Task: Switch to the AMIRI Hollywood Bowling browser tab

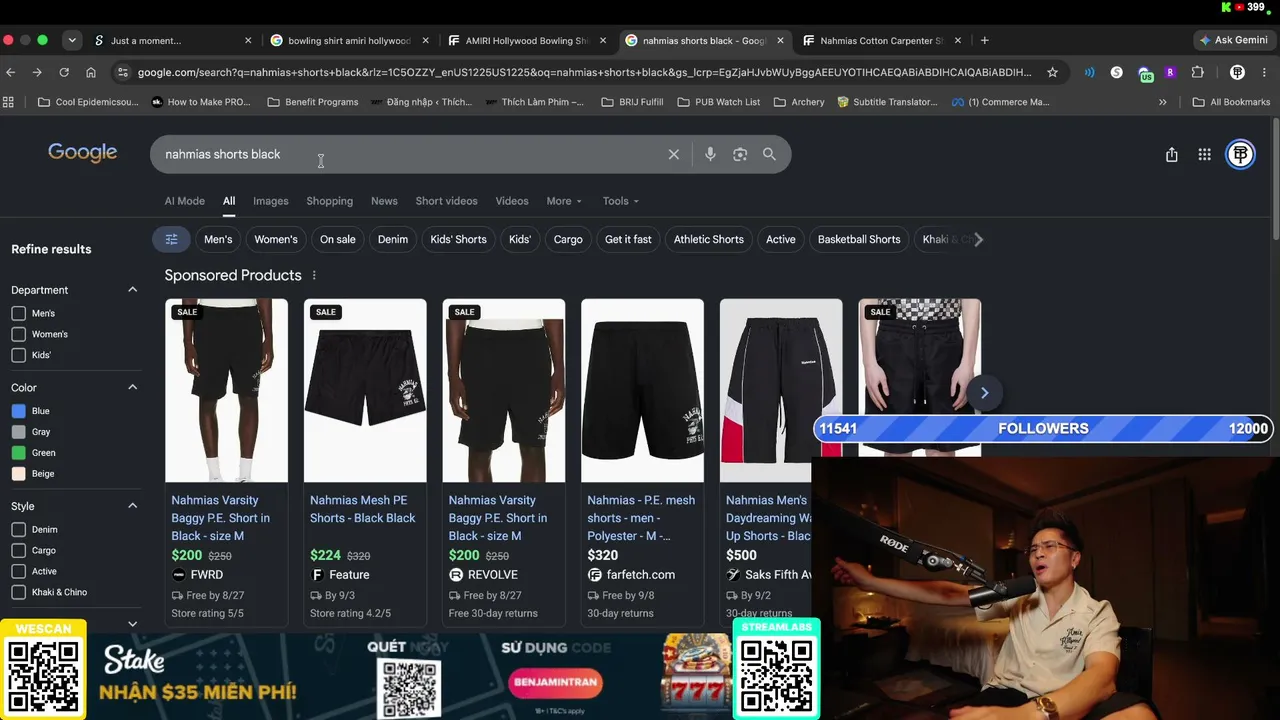Action: point(525,40)
